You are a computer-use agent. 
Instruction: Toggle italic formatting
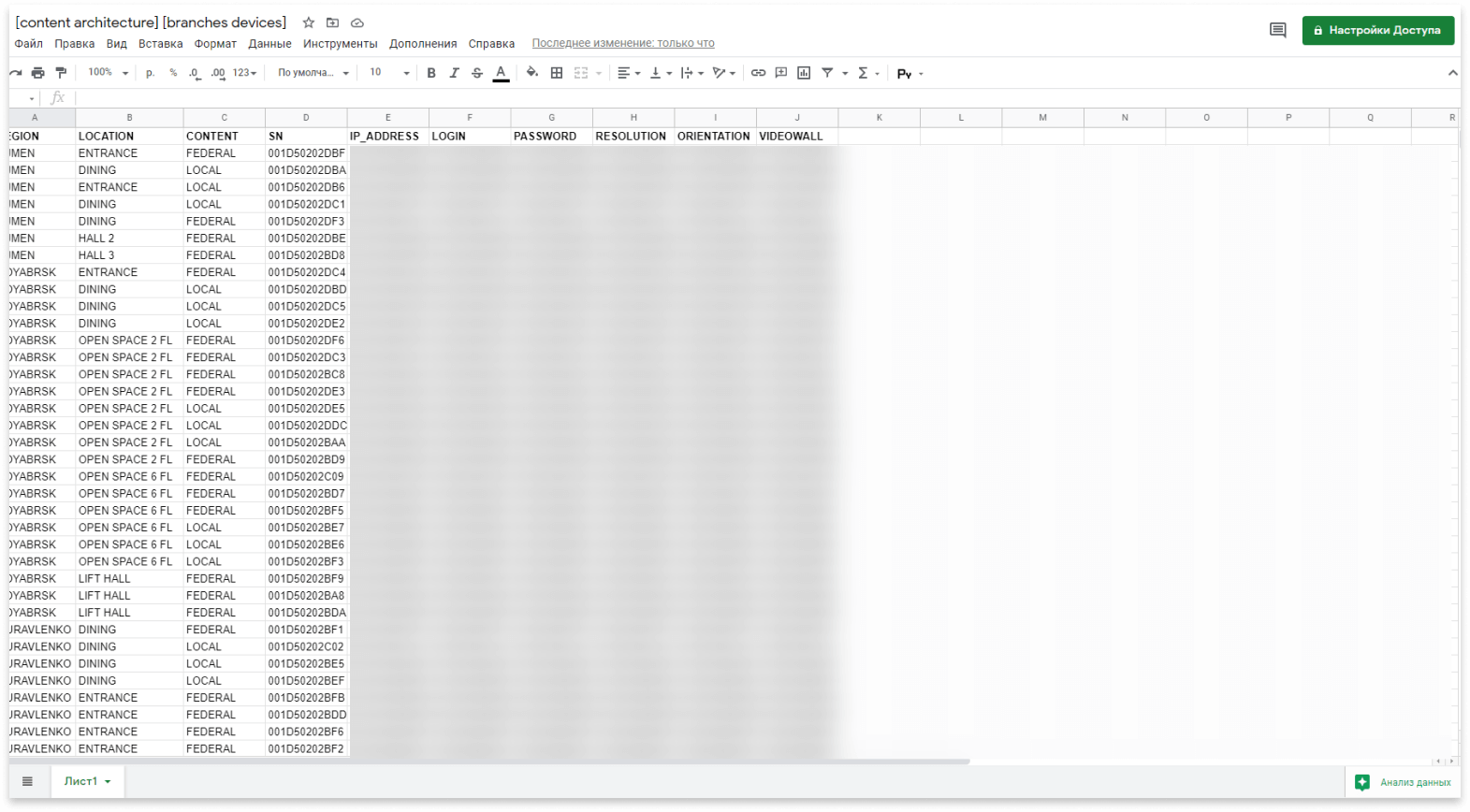point(454,73)
